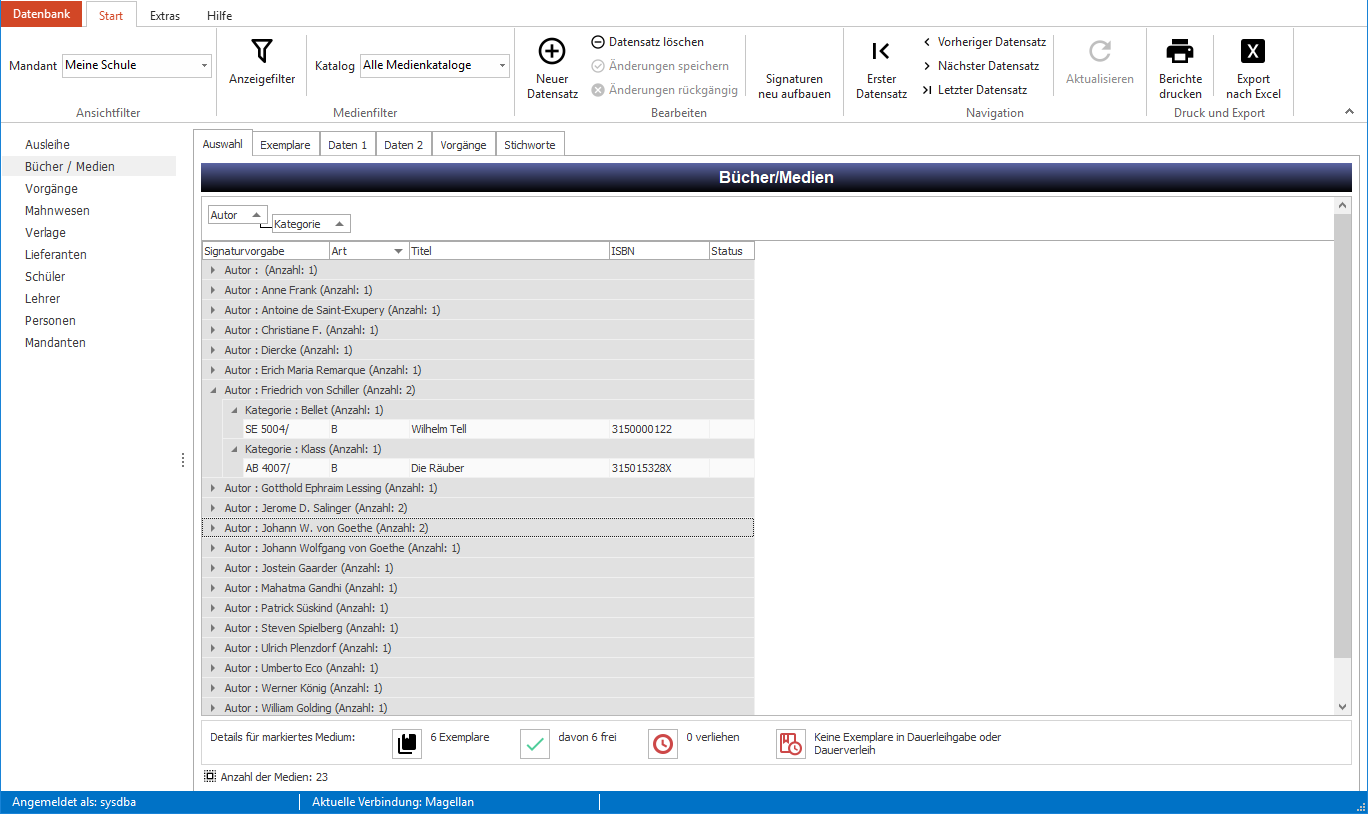Go to Nächster Datensatz

[x=980, y=66]
